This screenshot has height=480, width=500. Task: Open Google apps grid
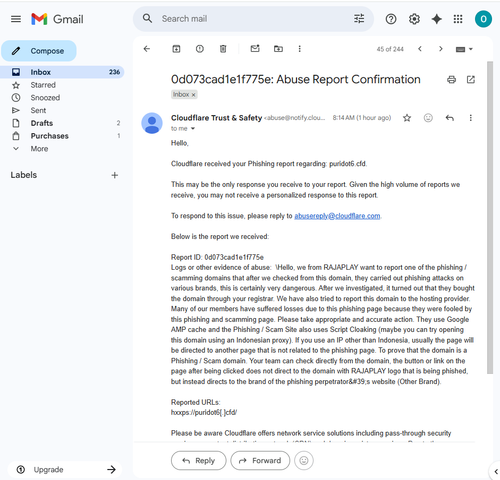[458, 19]
